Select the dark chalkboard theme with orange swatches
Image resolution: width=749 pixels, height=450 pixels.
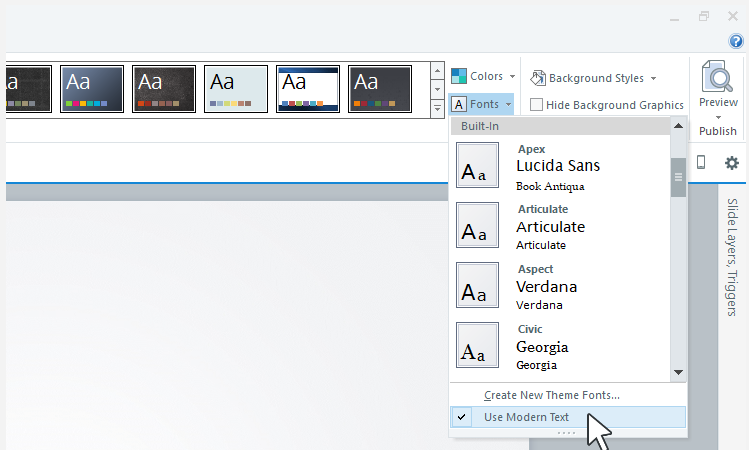click(164, 89)
